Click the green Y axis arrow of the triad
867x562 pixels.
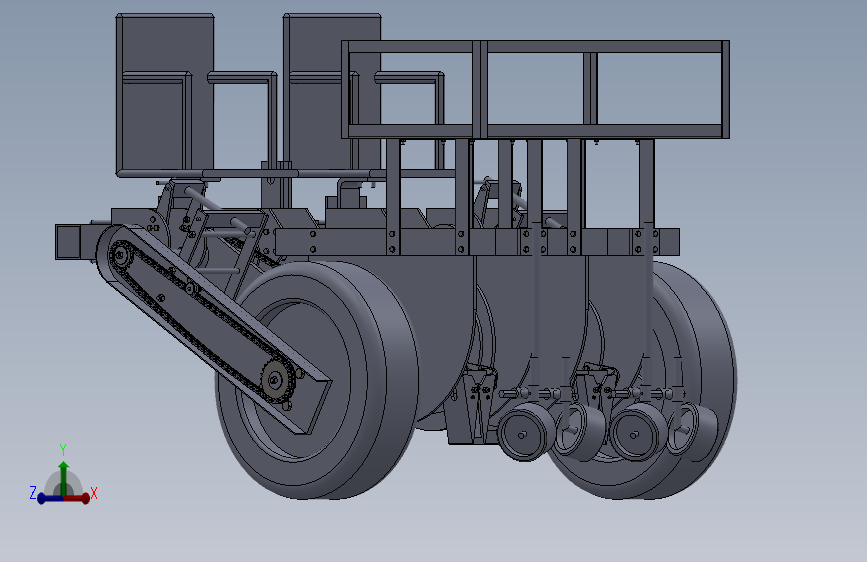[x=63, y=478]
